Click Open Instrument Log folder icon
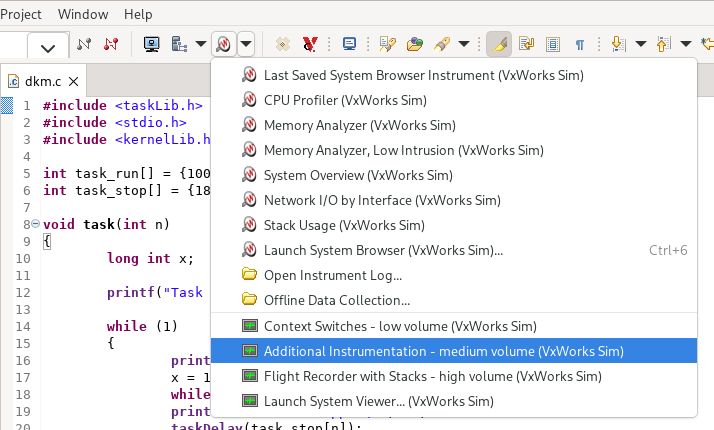Image resolution: width=714 pixels, height=430 pixels. pyautogui.click(x=250, y=275)
